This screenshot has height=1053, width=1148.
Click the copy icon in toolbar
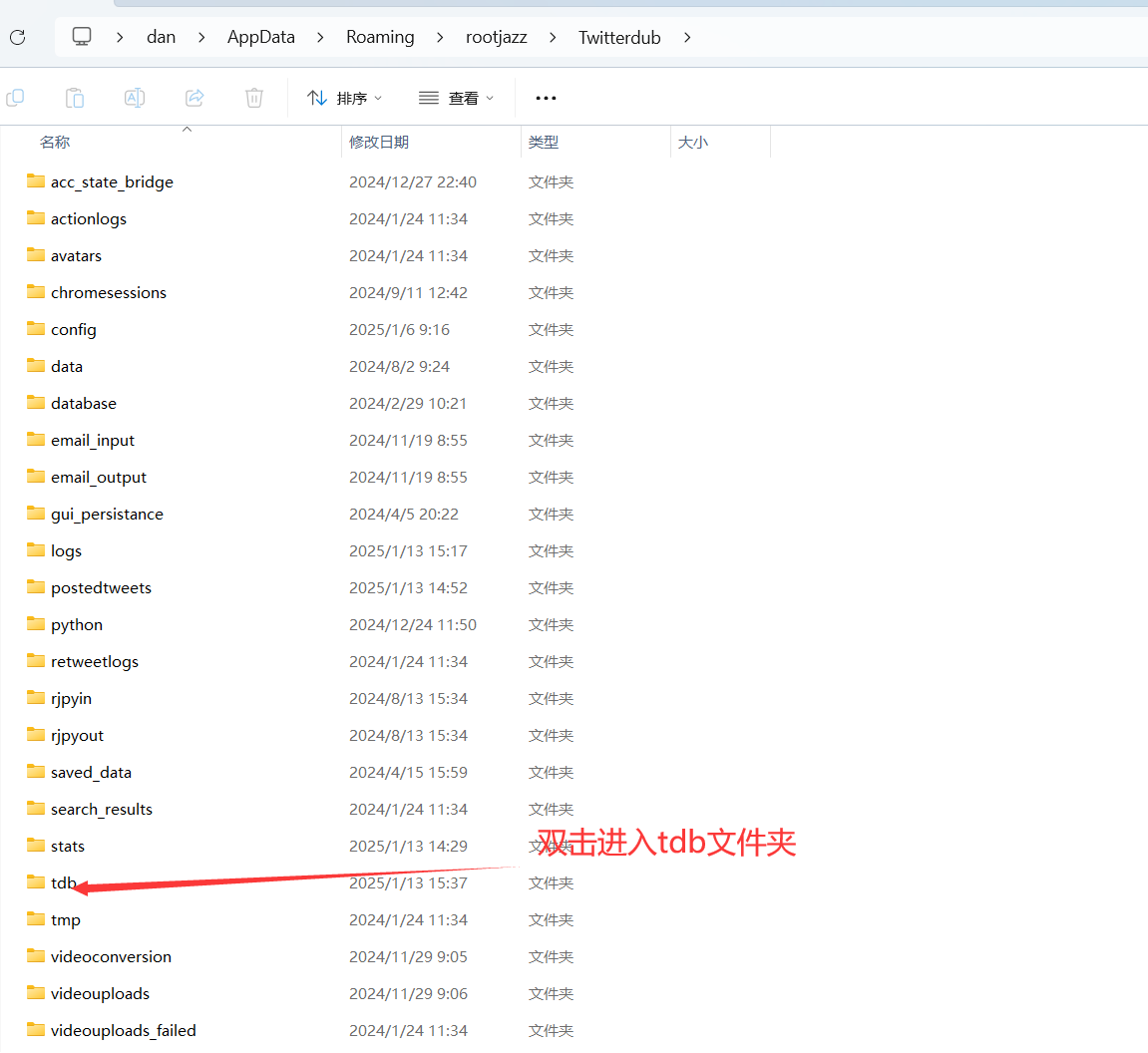[15, 98]
